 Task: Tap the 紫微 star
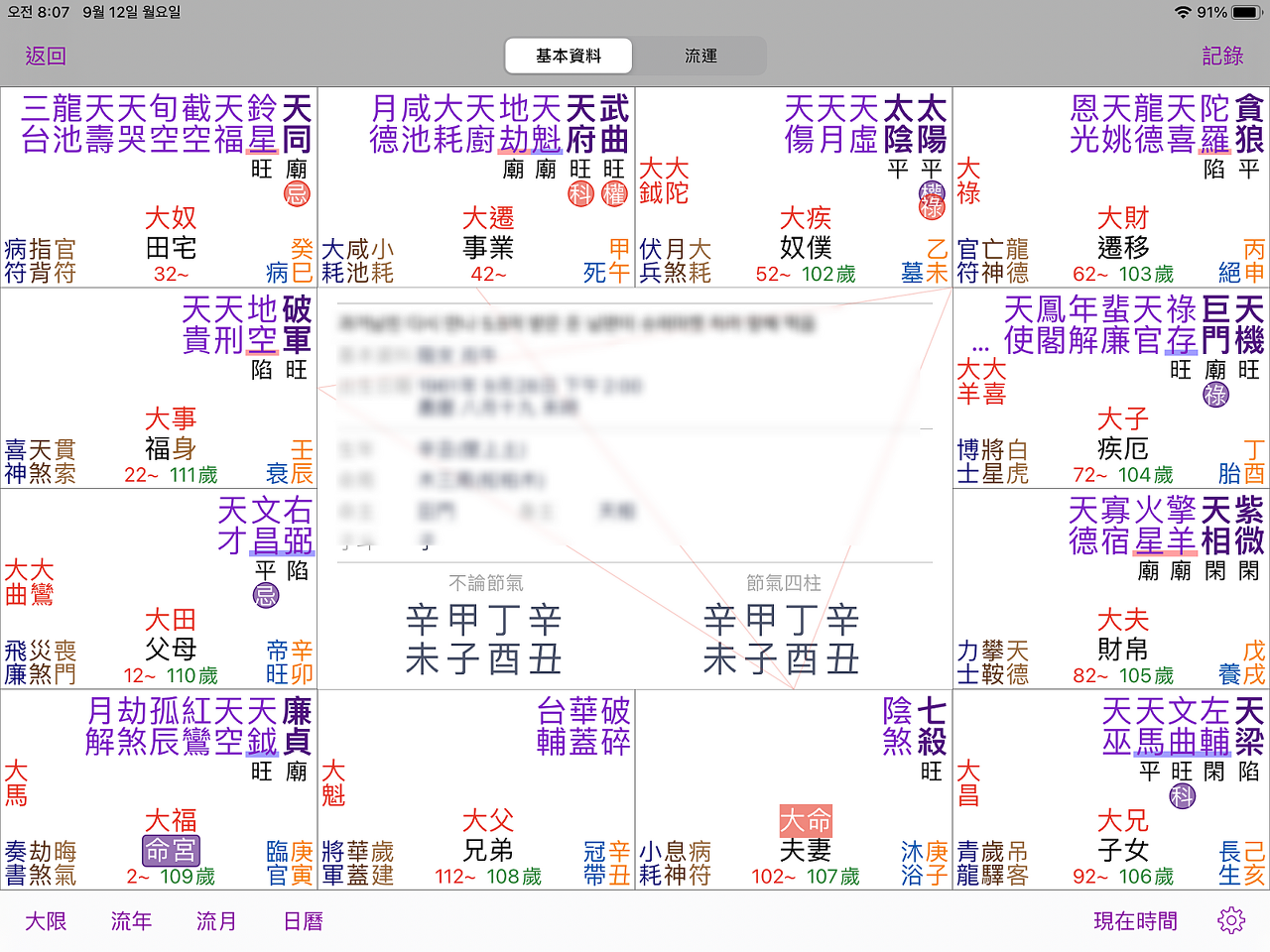click(1249, 526)
